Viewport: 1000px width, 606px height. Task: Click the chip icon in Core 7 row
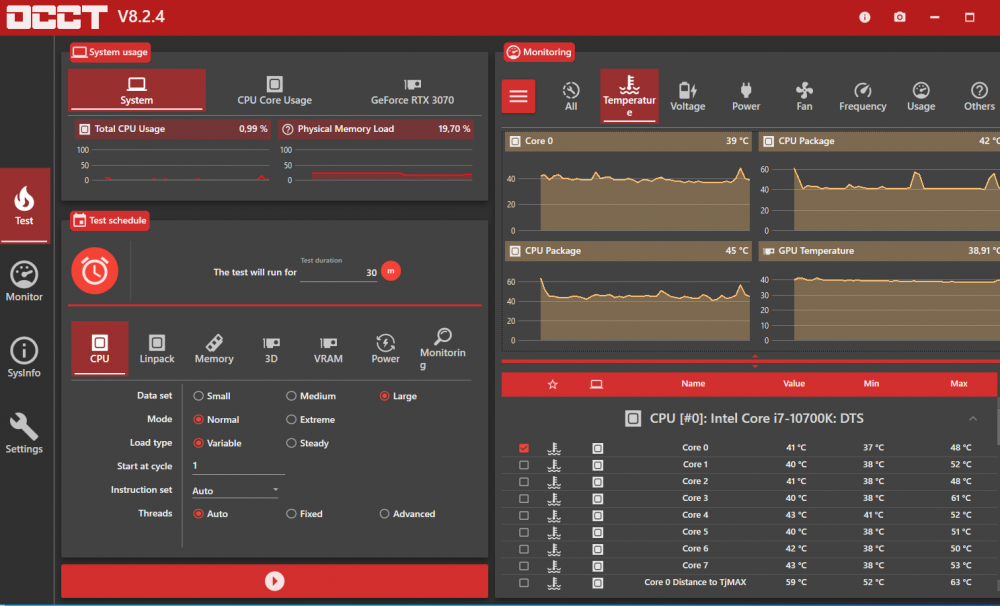tap(598, 566)
